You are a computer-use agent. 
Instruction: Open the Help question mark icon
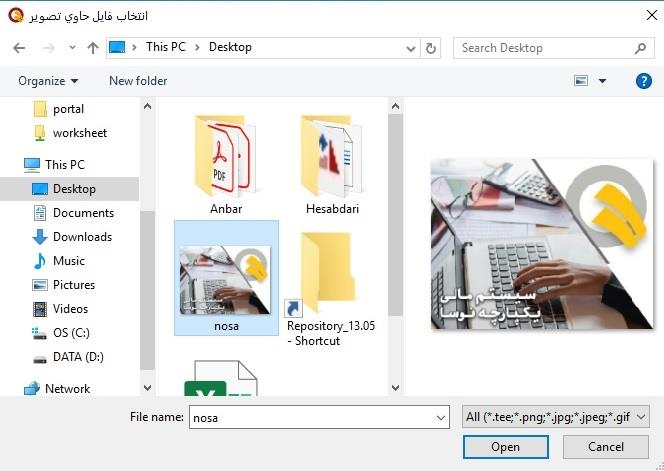click(x=644, y=81)
